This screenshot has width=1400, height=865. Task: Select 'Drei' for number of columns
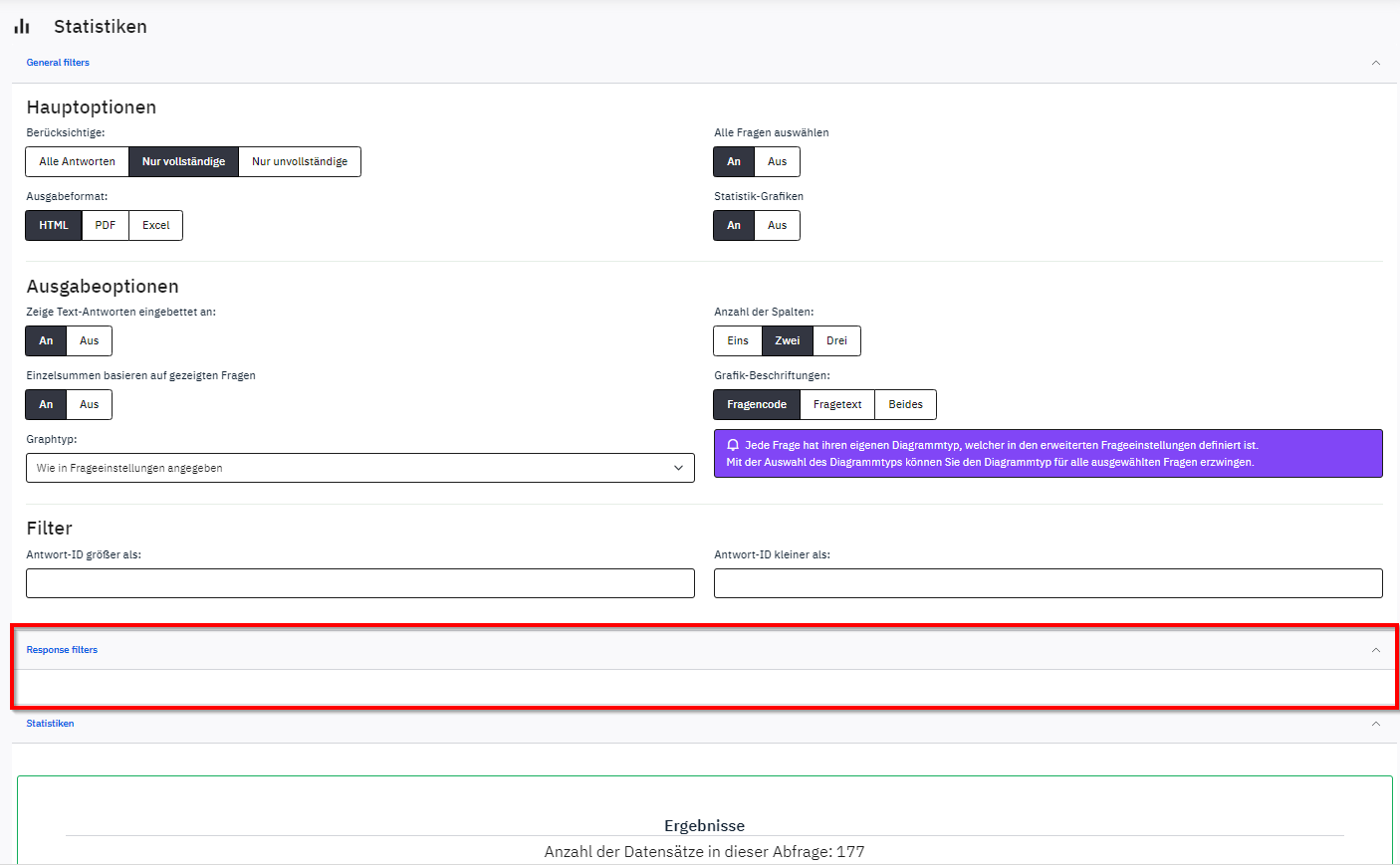coord(836,340)
